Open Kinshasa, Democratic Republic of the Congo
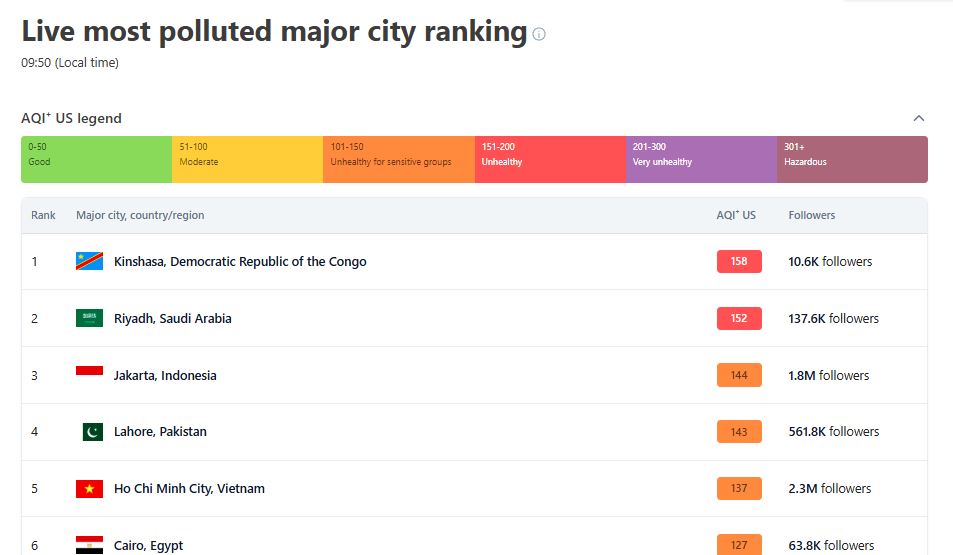Screen dimensions: 953x555 coord(240,261)
